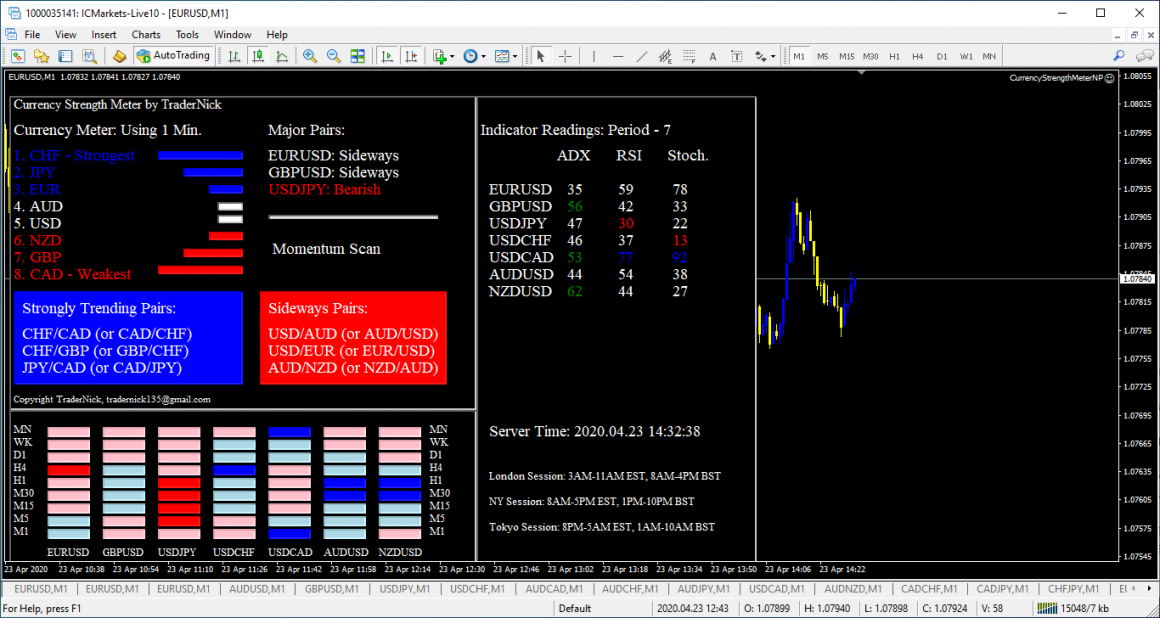Switch the chart to candlestick display

258,56
